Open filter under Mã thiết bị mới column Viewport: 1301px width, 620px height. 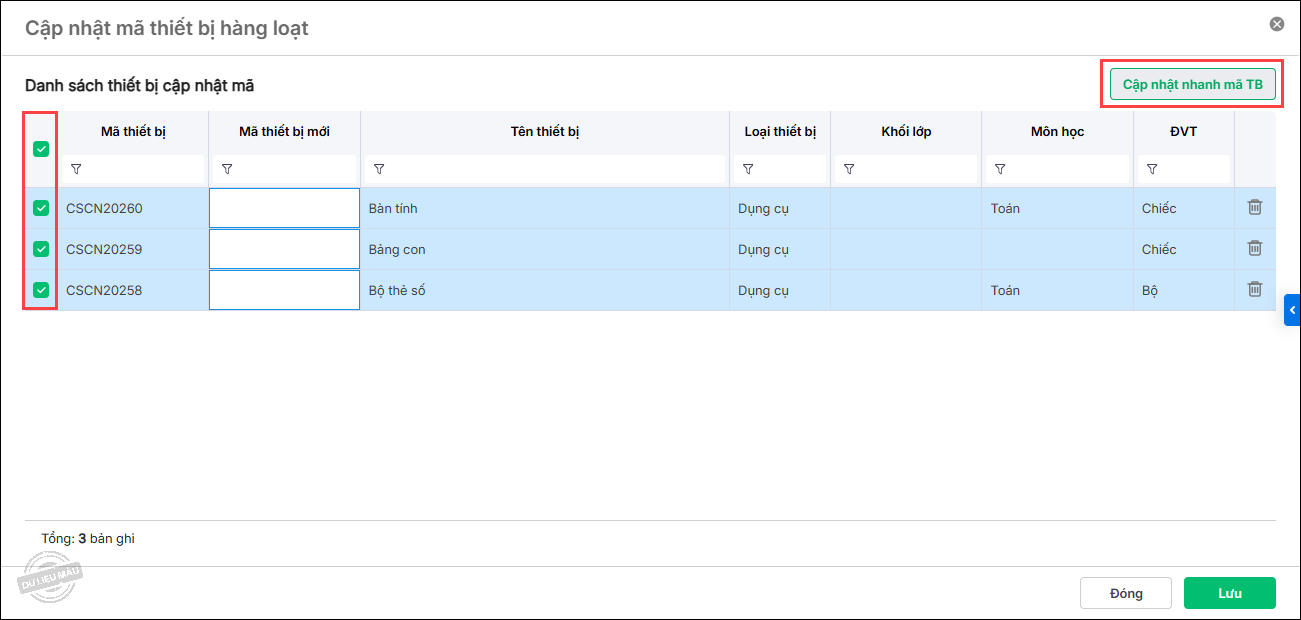[x=226, y=169]
